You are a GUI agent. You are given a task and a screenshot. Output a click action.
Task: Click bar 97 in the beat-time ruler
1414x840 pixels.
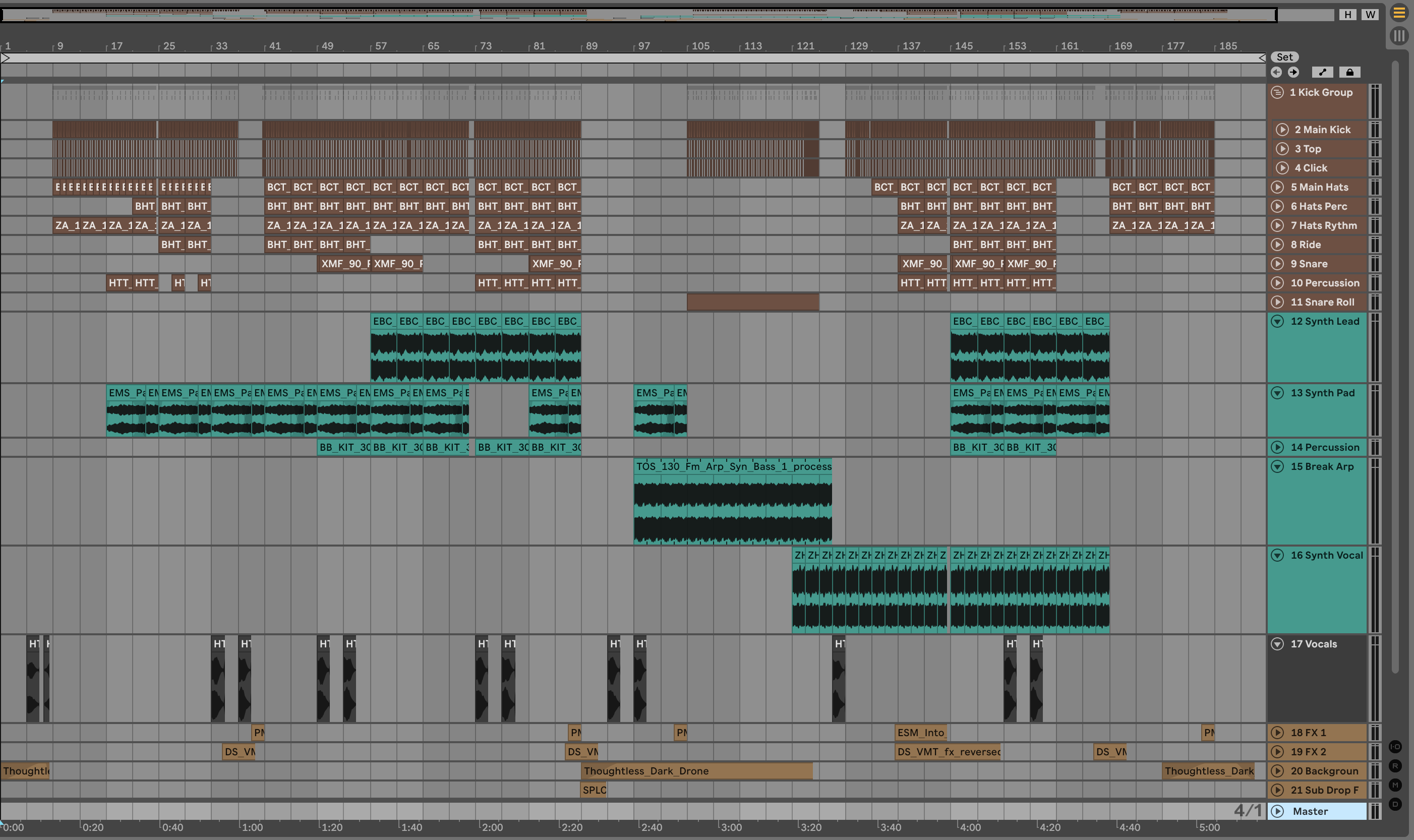pyautogui.click(x=643, y=46)
